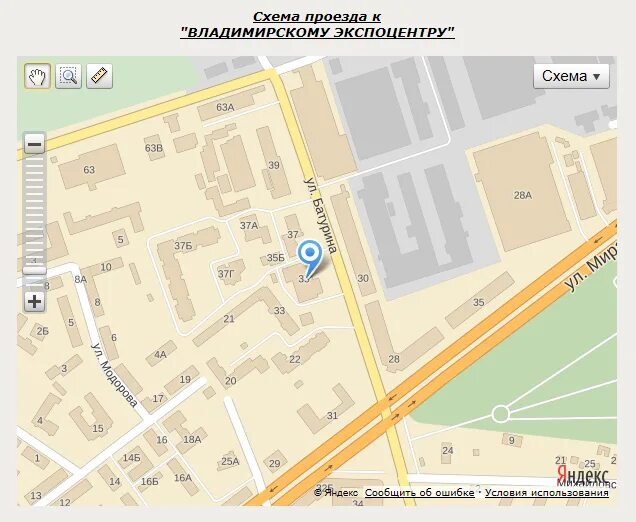Screen dimensions: 636x522
Task: Click building label 37Б
Action: click(x=183, y=245)
